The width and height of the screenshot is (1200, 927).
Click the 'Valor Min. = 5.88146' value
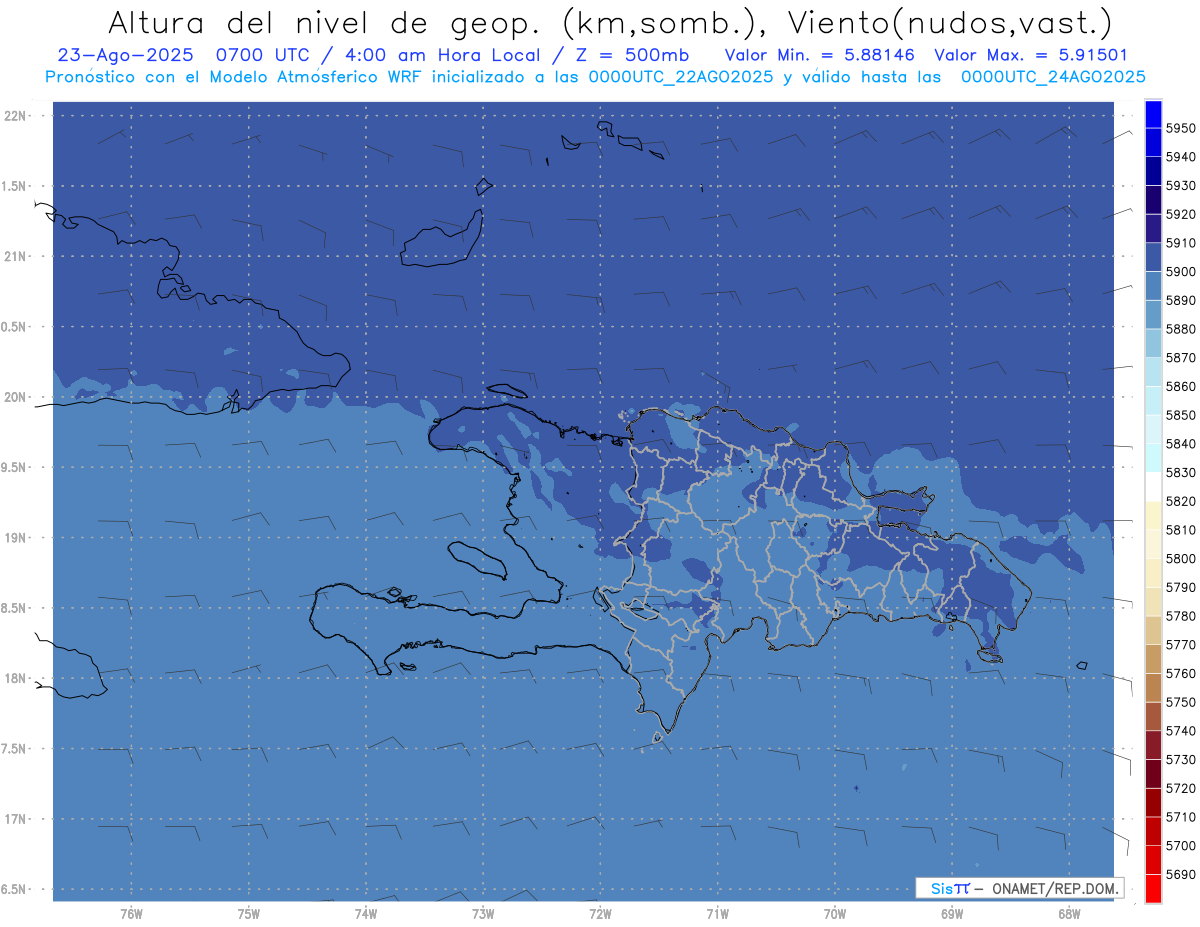[819, 55]
